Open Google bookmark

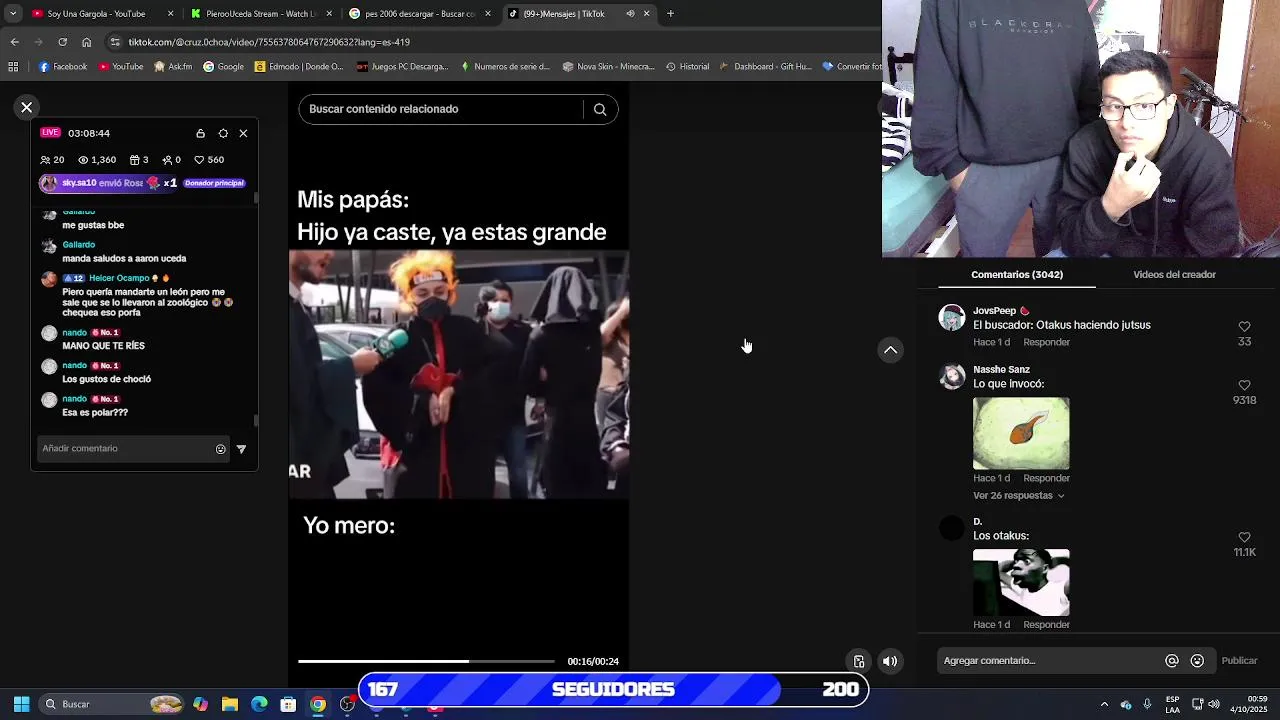pyautogui.click(x=223, y=67)
